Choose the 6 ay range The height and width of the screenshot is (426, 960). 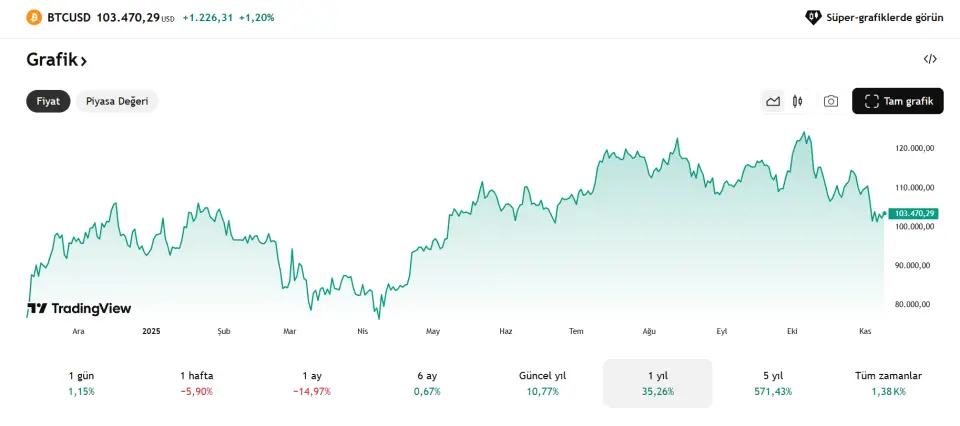[427, 383]
